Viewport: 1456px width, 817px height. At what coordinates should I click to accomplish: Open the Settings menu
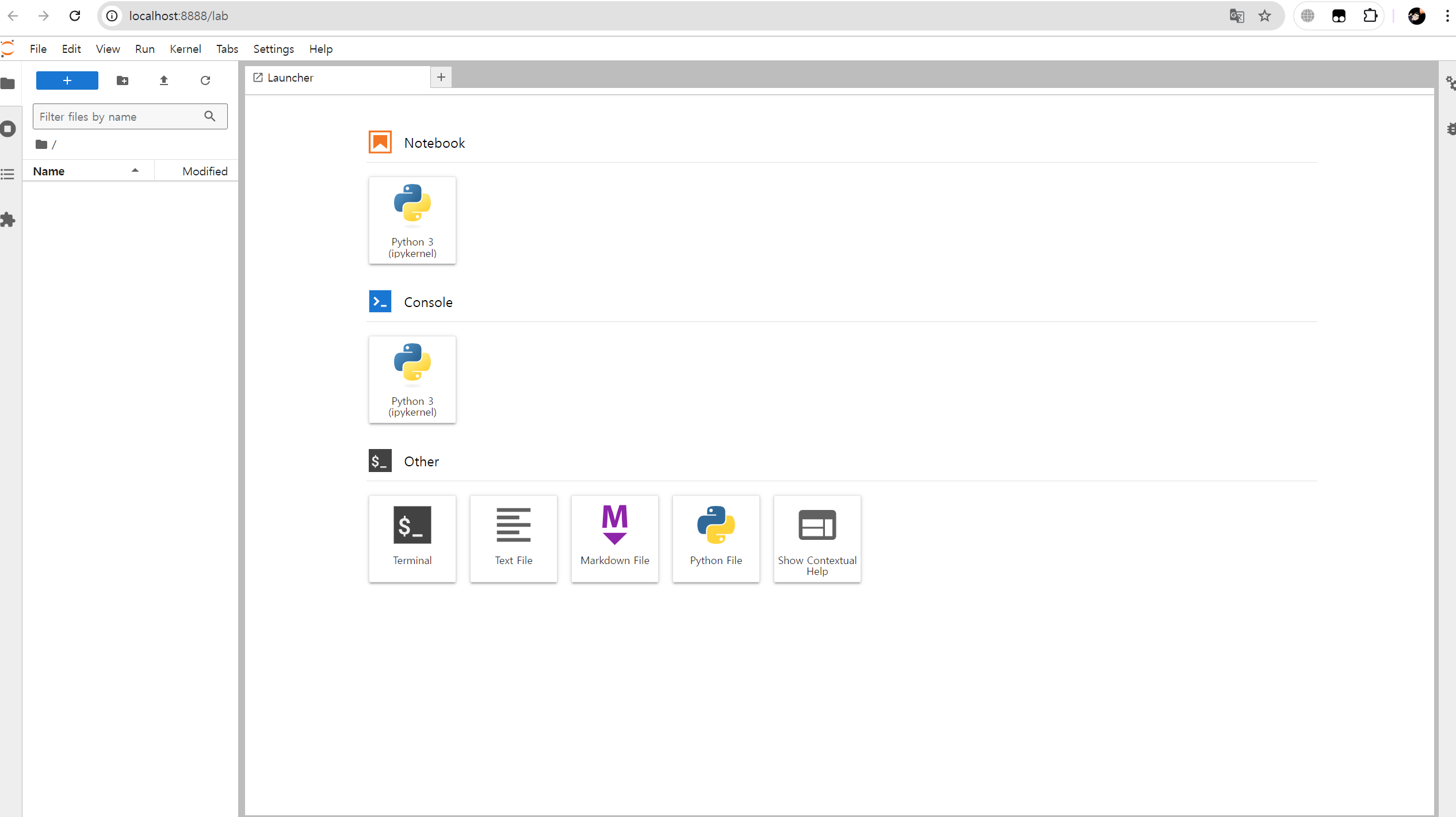(273, 49)
